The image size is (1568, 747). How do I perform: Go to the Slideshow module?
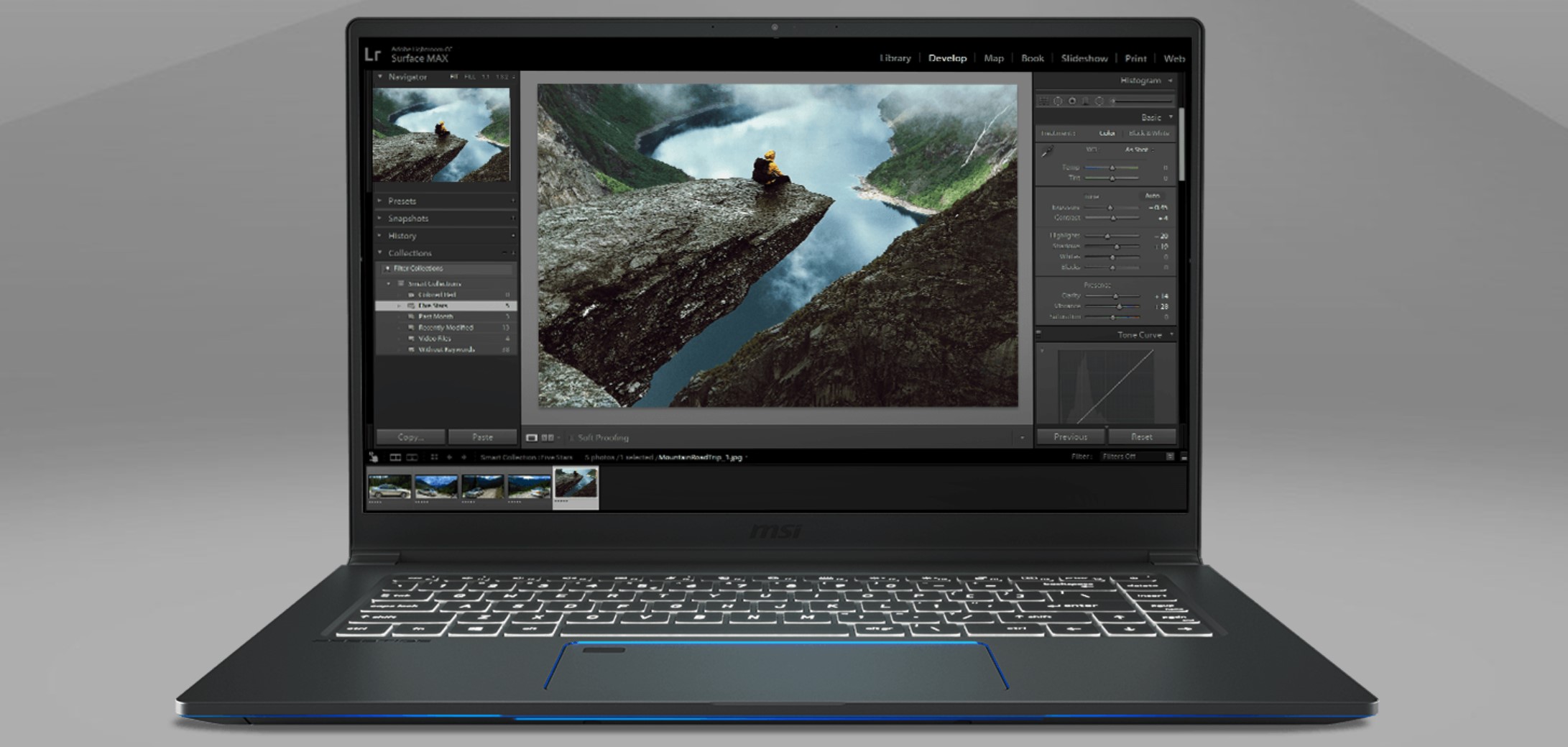1084,58
